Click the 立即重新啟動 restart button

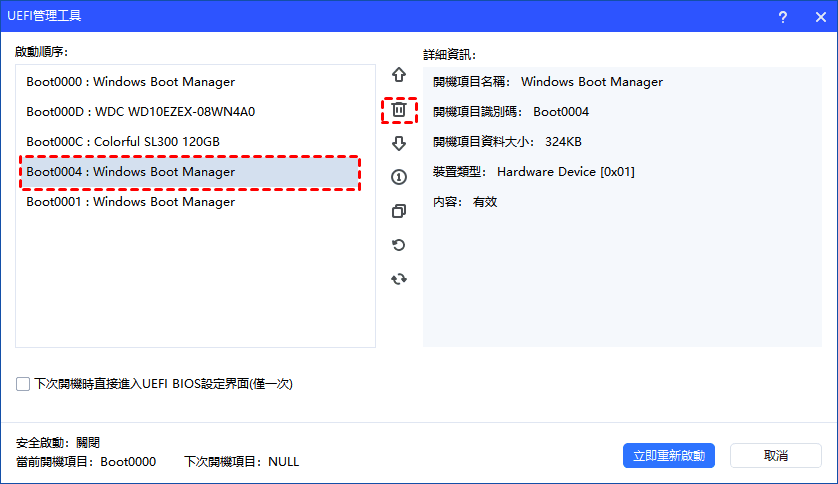(669, 456)
